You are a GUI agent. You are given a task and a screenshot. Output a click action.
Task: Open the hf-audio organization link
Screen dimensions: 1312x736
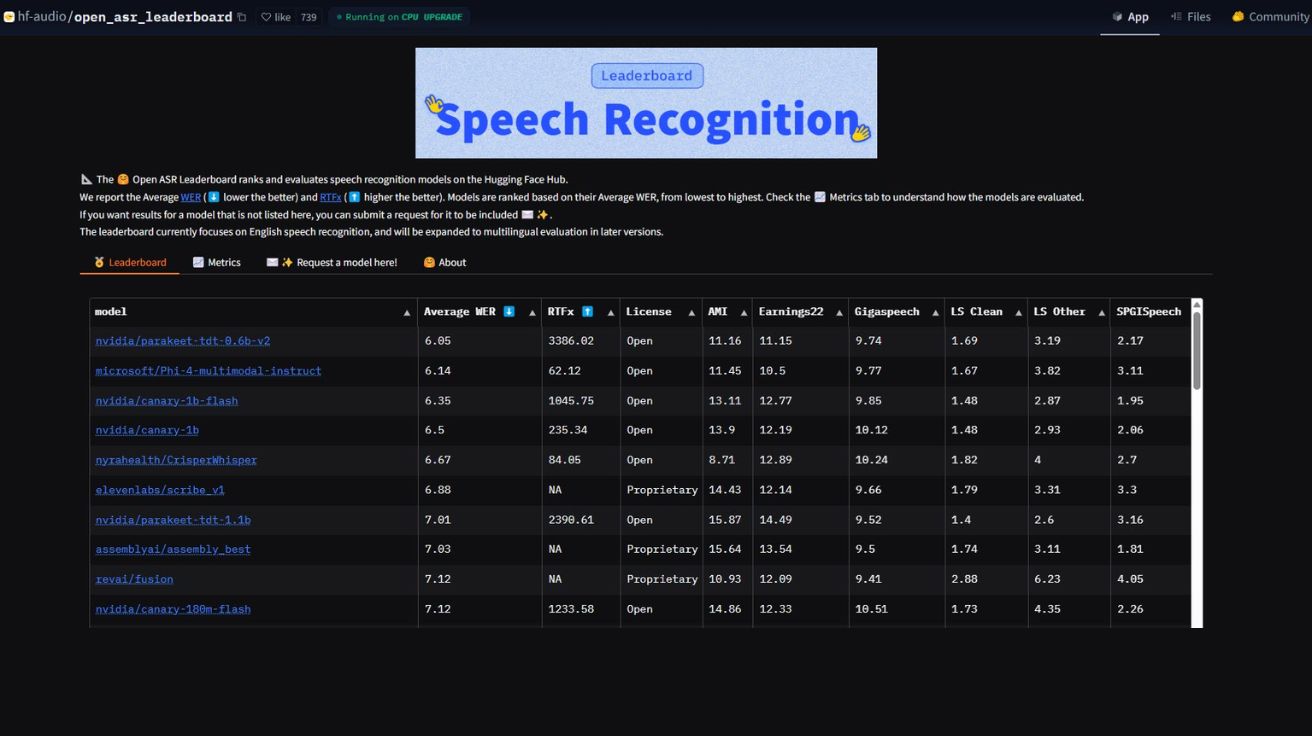pyautogui.click(x=41, y=17)
